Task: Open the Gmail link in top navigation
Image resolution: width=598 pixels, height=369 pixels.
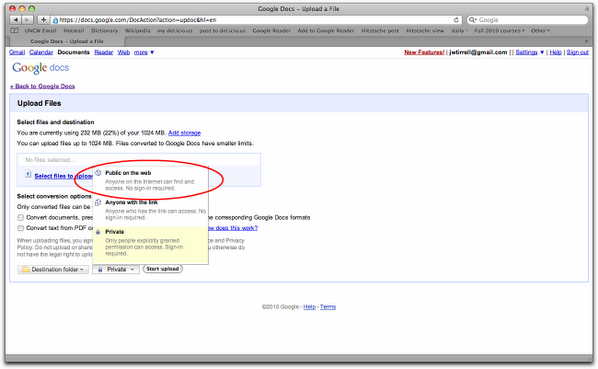Action: point(17,52)
